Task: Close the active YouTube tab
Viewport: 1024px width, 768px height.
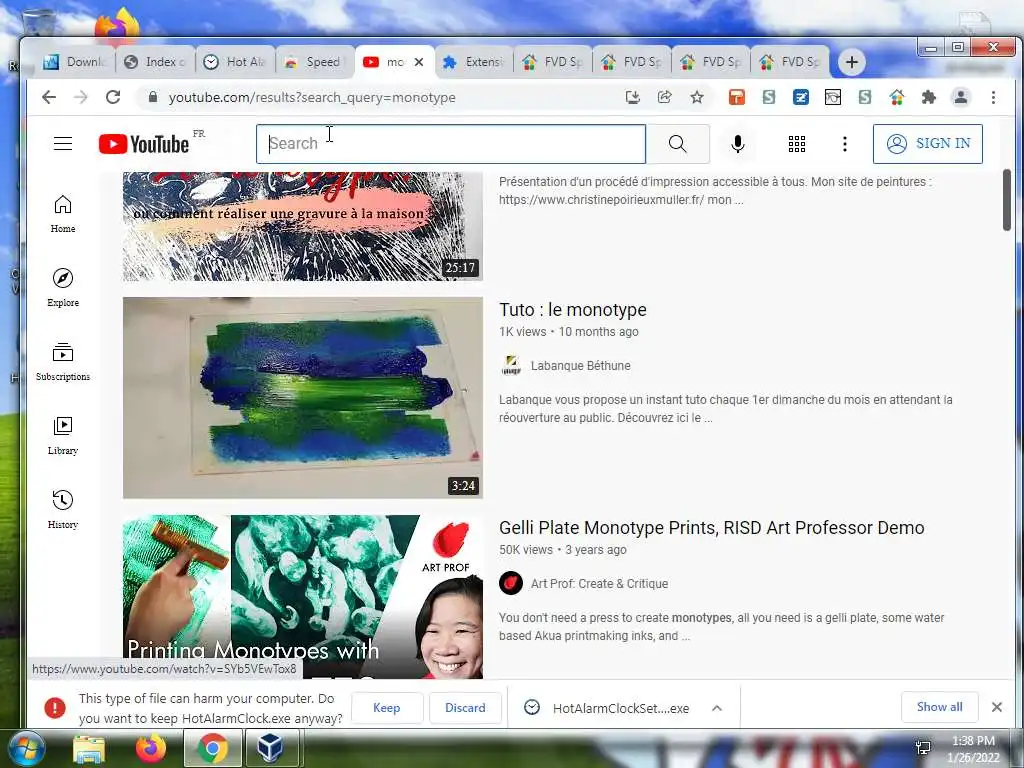Action: 419,62
